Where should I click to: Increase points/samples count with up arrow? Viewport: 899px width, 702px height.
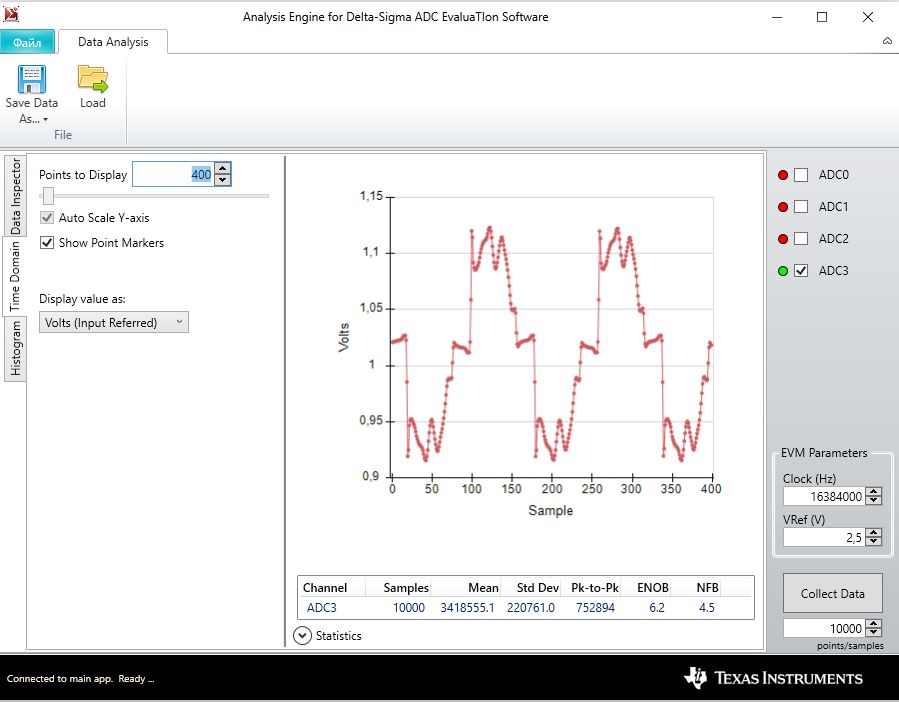[x=874, y=623]
